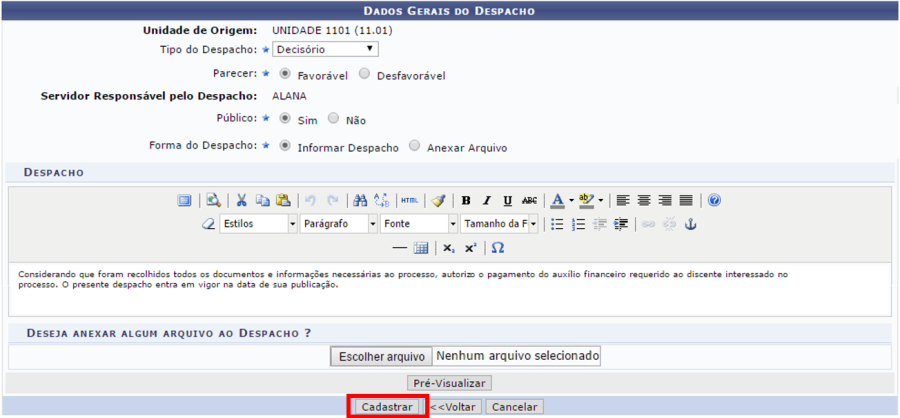
Task: Click the insert table icon
Action: click(x=421, y=247)
